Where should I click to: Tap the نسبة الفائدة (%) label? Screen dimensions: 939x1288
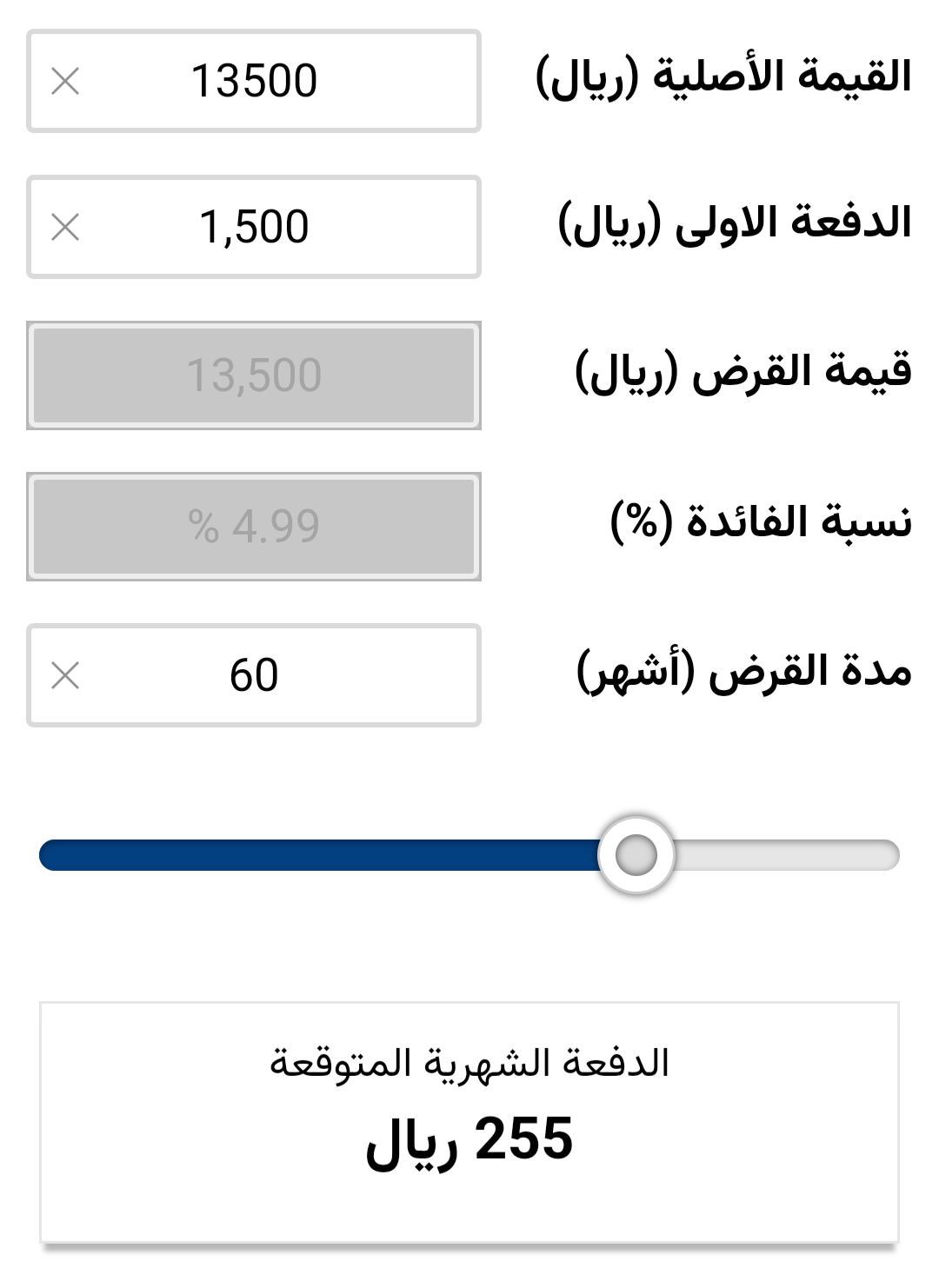pyautogui.click(x=762, y=521)
